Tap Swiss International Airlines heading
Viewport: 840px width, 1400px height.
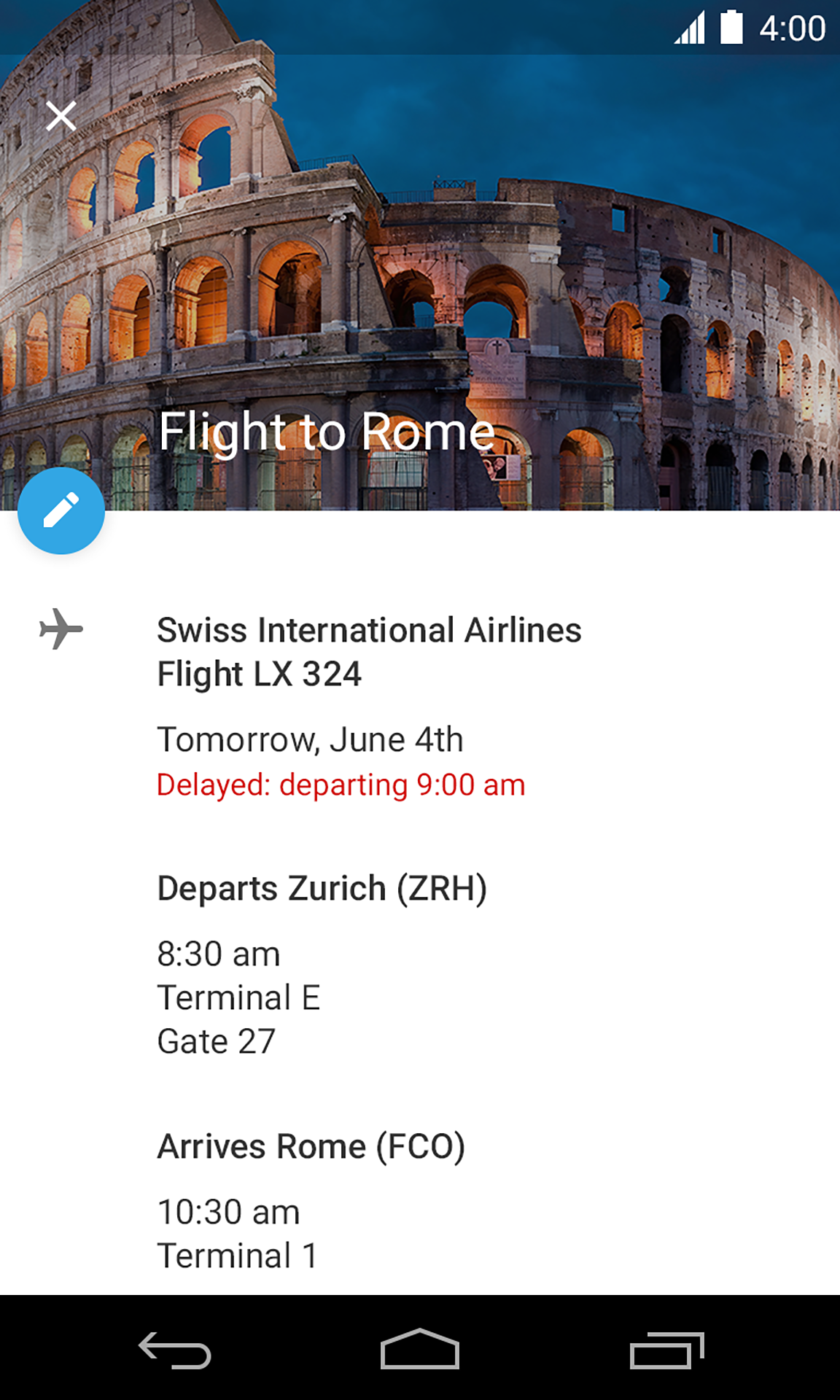369,630
